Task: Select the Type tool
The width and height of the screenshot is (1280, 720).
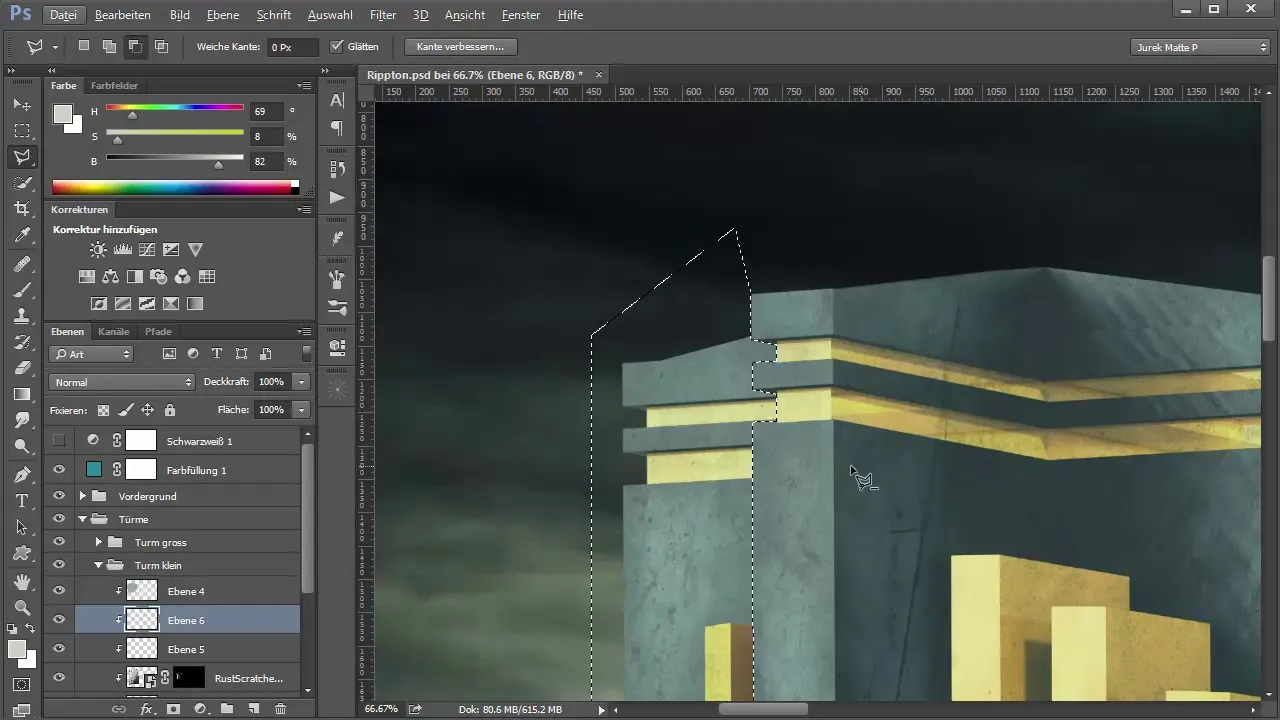Action: [22, 501]
